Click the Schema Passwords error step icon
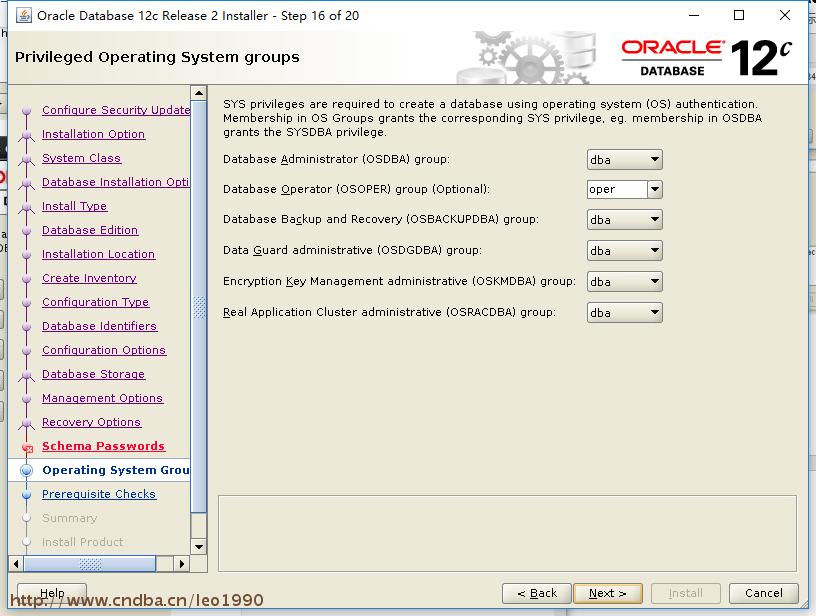 click(x=27, y=447)
